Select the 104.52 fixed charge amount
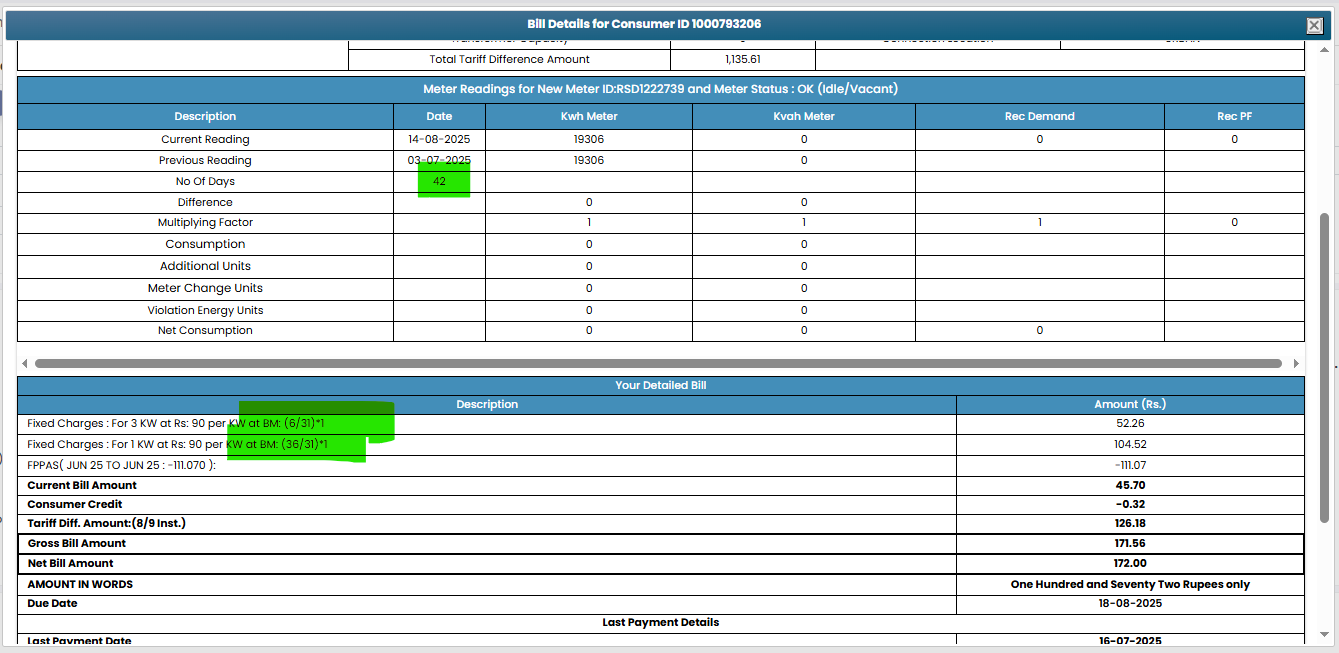This screenshot has height=653, width=1339. (1130, 444)
